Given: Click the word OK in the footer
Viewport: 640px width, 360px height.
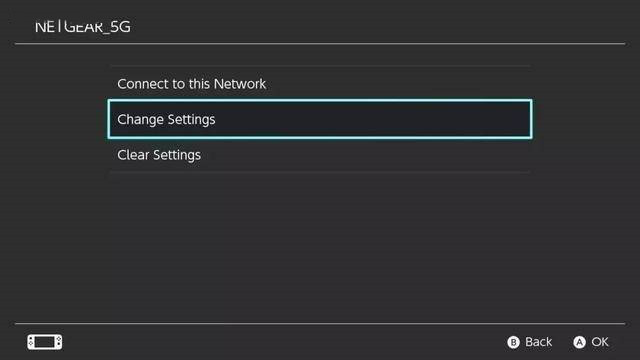Looking at the screenshot, I should click(600, 342).
